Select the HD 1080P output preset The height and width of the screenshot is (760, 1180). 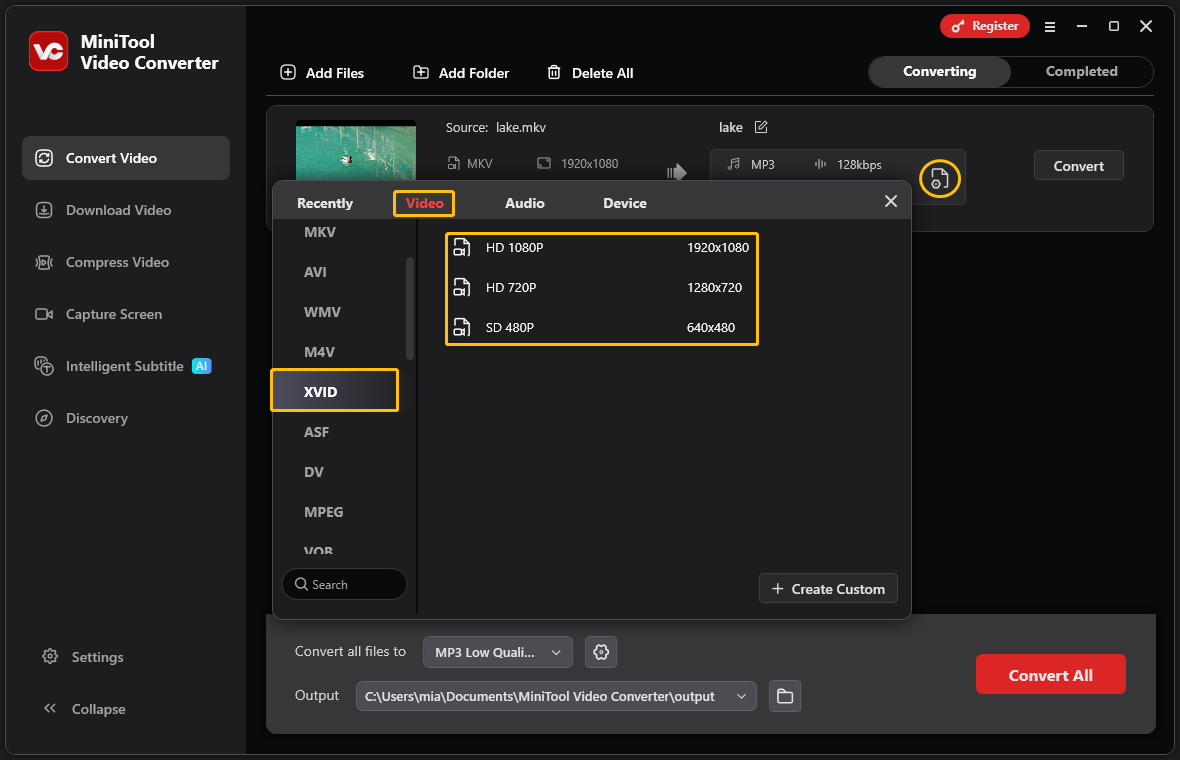(x=601, y=247)
